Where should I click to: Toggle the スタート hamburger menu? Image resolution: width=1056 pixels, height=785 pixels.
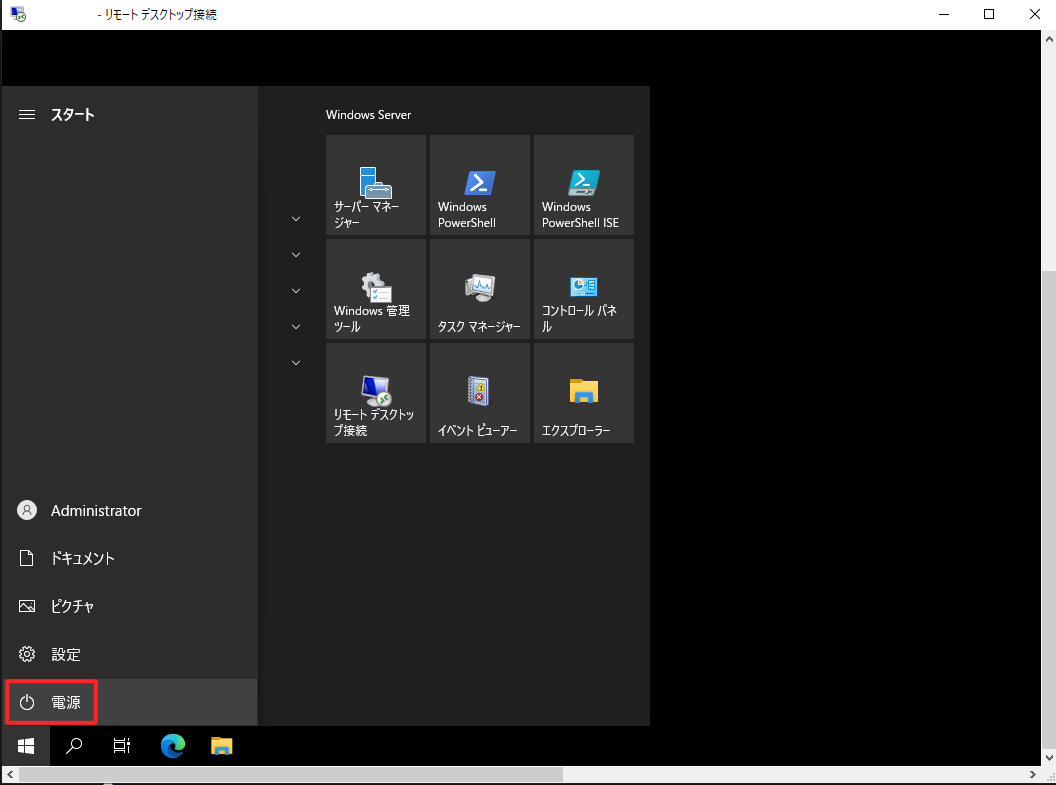pos(27,115)
